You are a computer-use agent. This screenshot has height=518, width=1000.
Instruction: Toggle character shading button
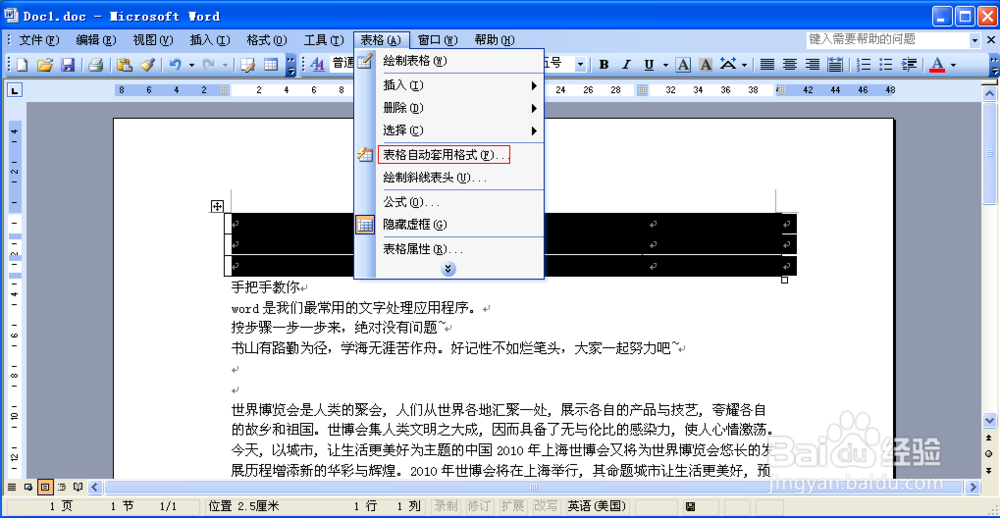pyautogui.click(x=705, y=64)
